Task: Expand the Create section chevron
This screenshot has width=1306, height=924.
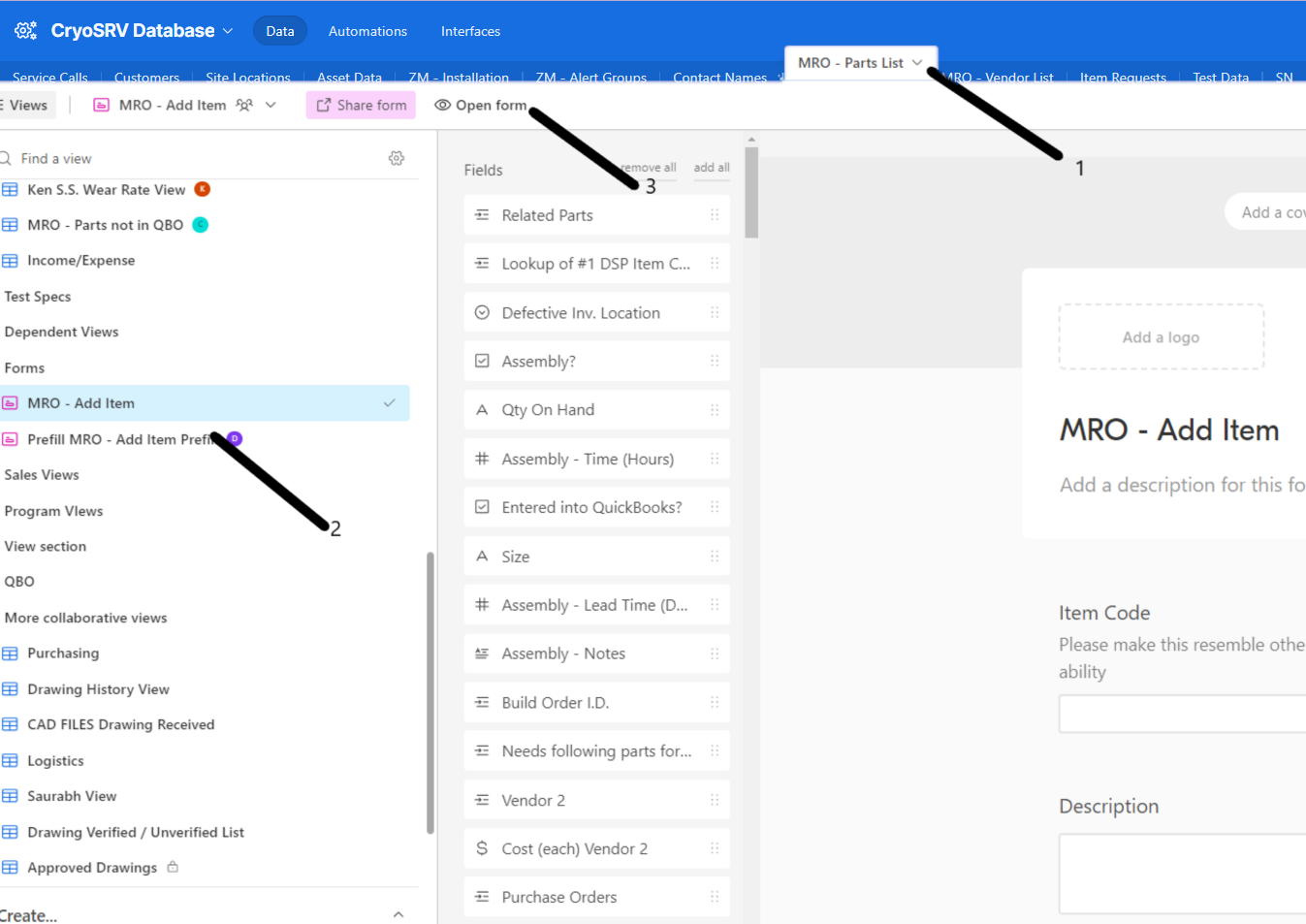Action: 398,914
